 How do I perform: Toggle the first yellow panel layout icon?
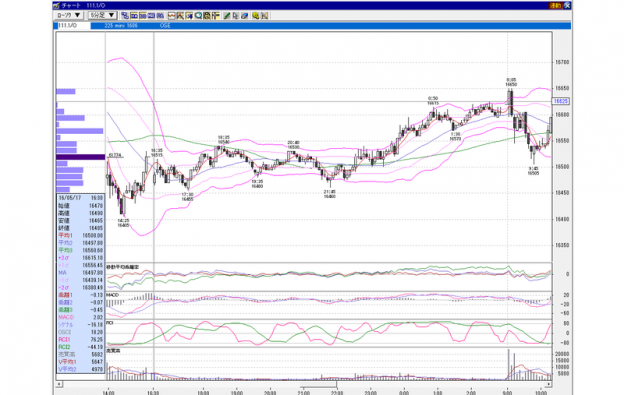click(134, 16)
